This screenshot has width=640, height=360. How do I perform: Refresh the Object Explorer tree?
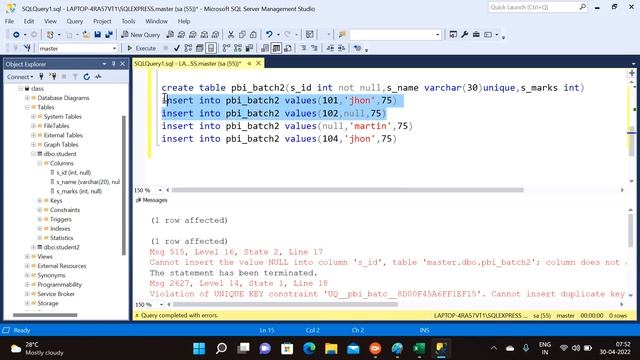click(87, 76)
